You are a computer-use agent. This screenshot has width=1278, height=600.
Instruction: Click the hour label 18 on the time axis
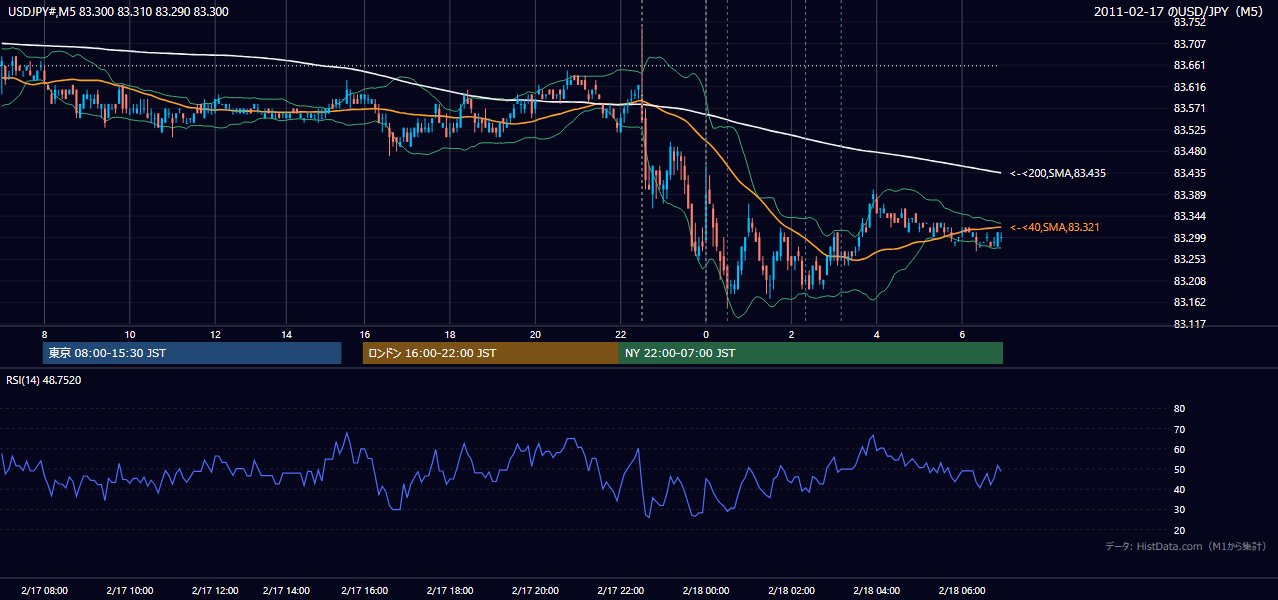[450, 334]
